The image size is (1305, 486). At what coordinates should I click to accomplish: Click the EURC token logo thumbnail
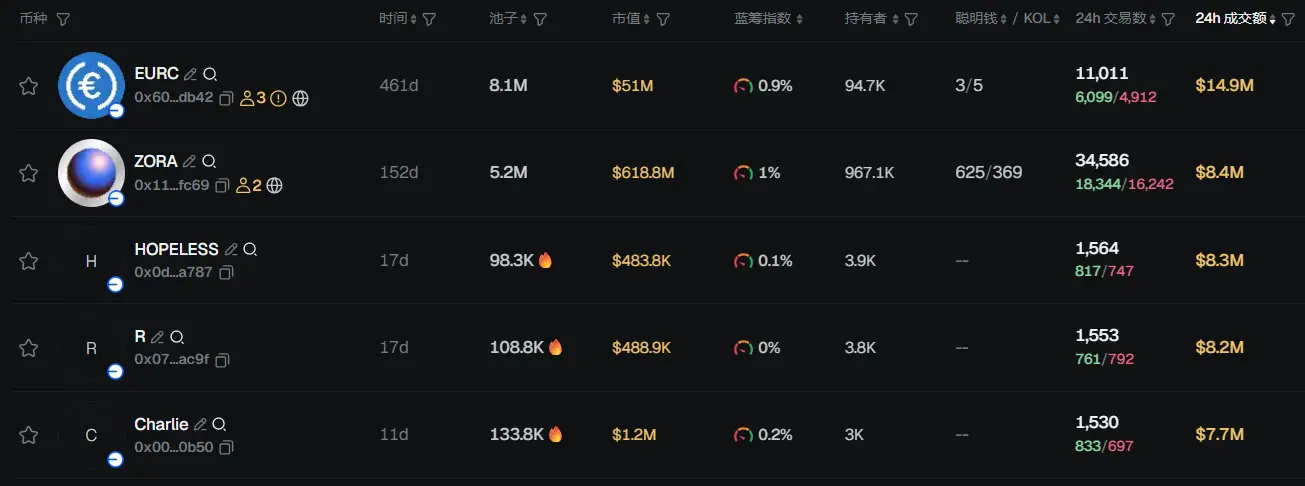coord(91,85)
